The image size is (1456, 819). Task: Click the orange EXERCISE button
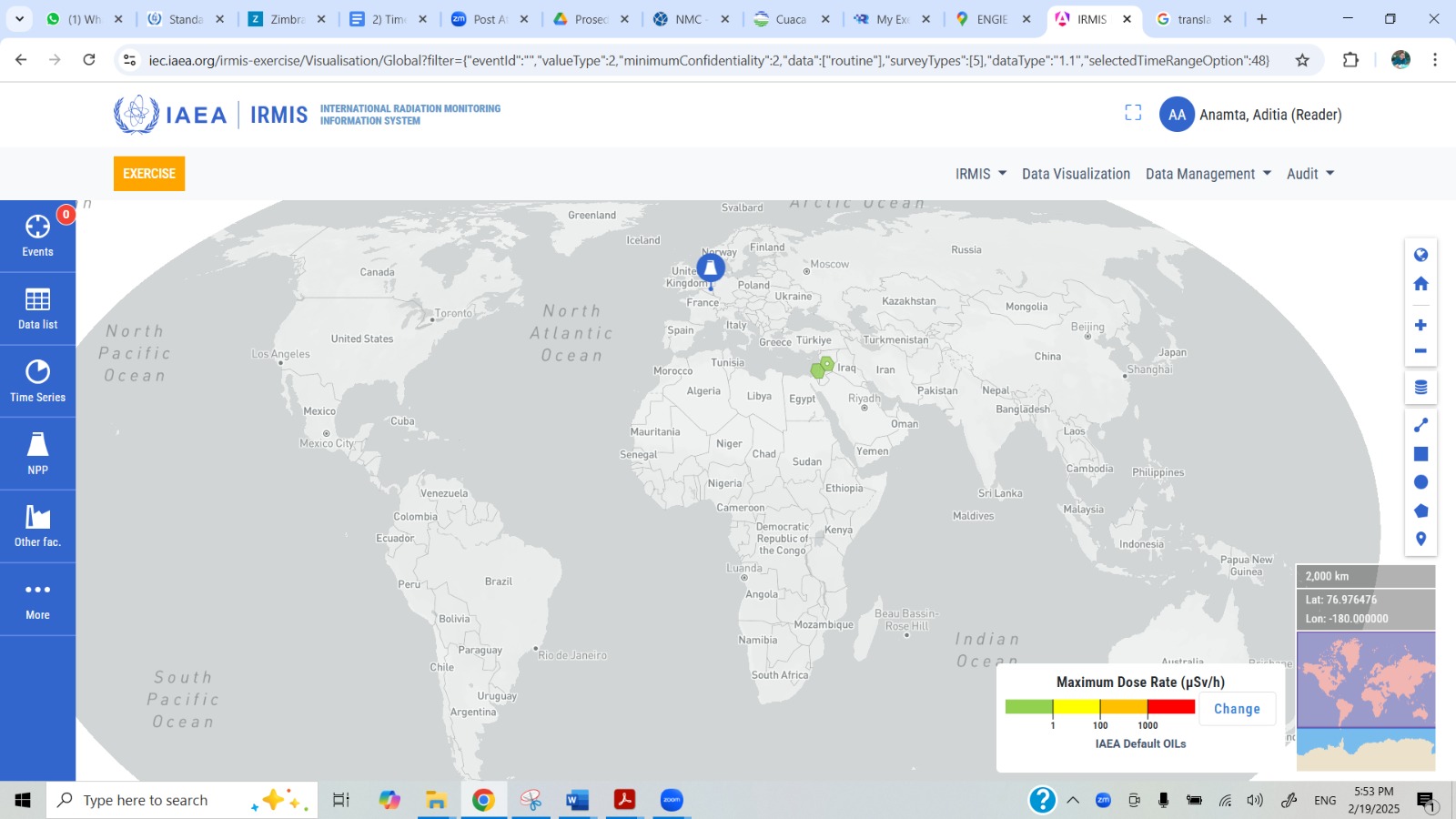(x=149, y=174)
